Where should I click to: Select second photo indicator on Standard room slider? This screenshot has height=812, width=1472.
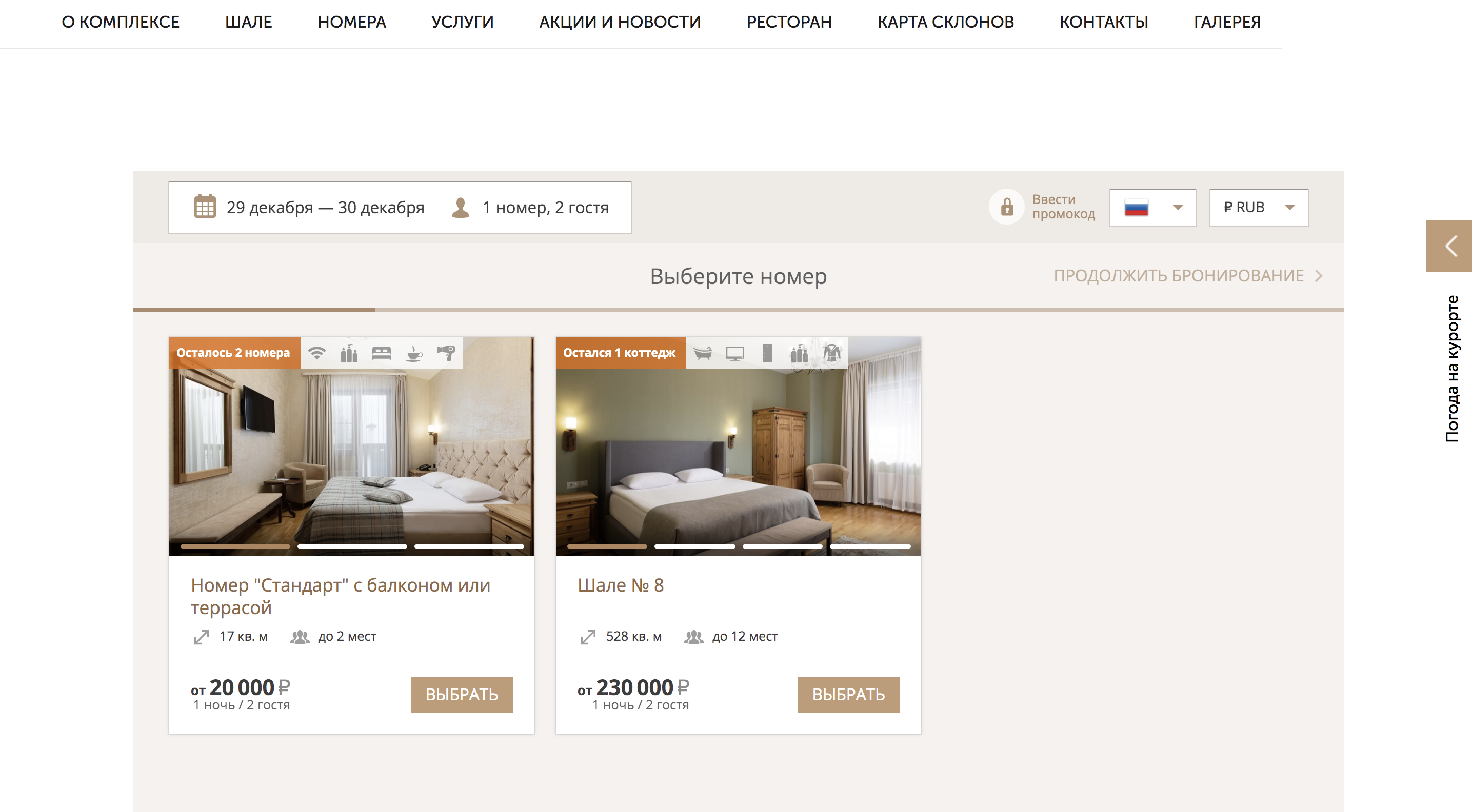(x=352, y=546)
